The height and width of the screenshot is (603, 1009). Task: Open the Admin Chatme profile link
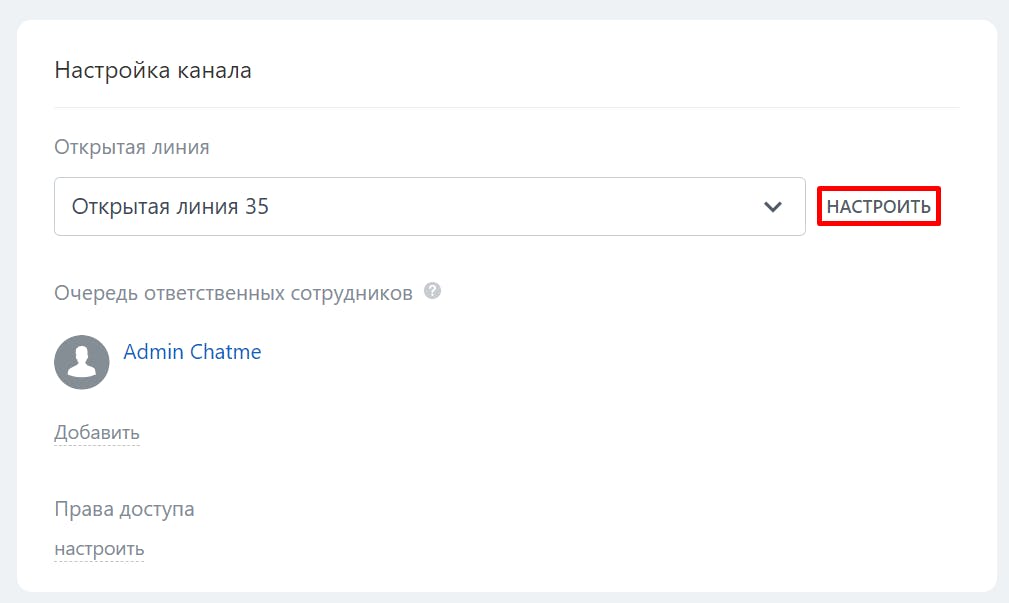192,352
